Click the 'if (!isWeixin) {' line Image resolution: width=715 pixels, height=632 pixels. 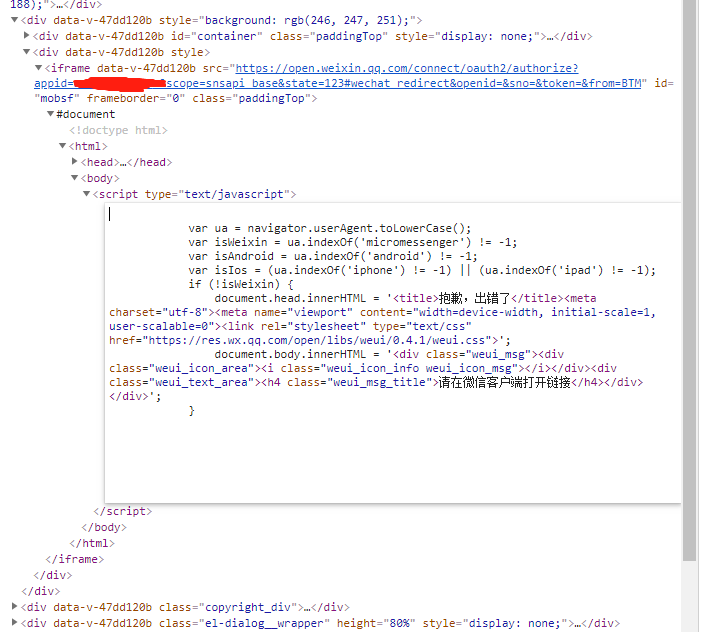tap(241, 285)
